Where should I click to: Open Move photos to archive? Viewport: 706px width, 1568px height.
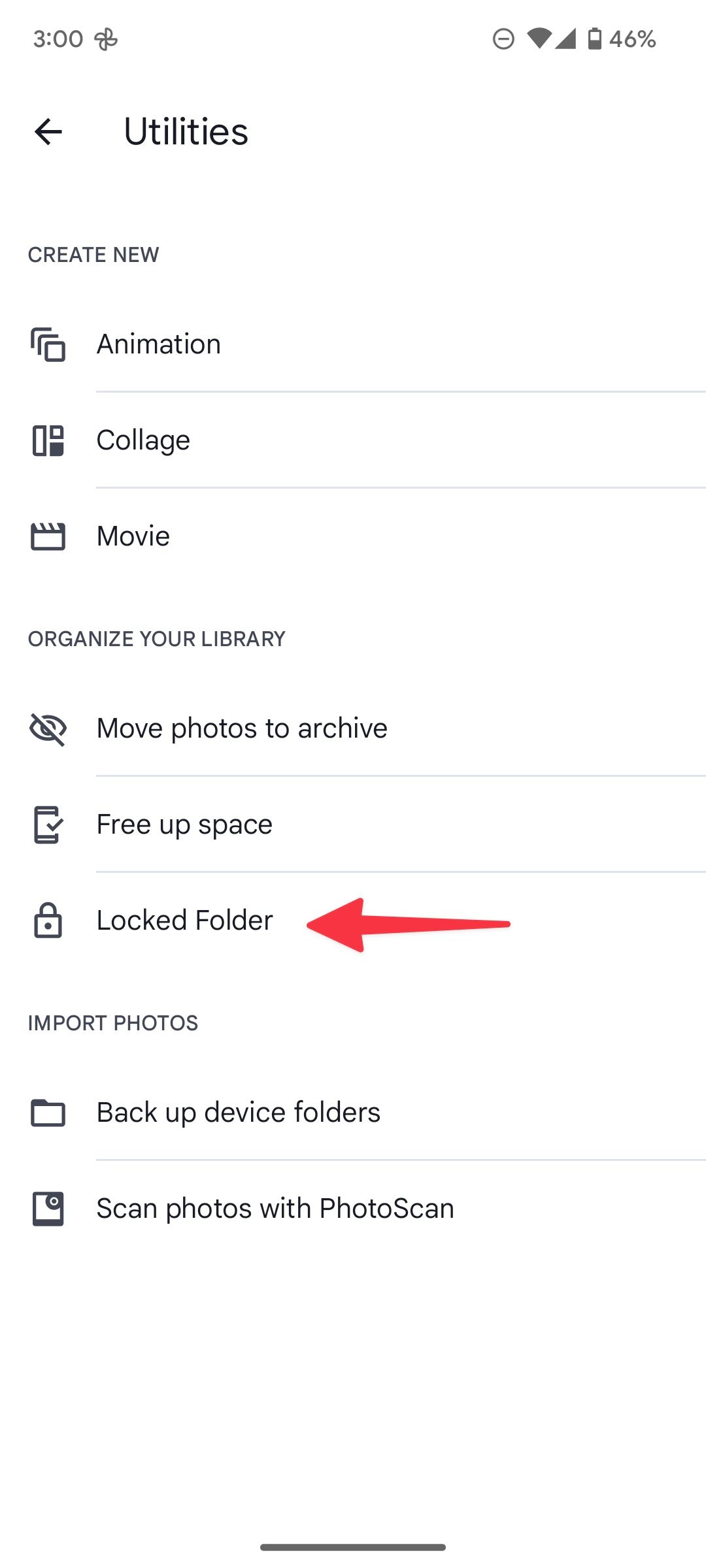click(x=241, y=727)
